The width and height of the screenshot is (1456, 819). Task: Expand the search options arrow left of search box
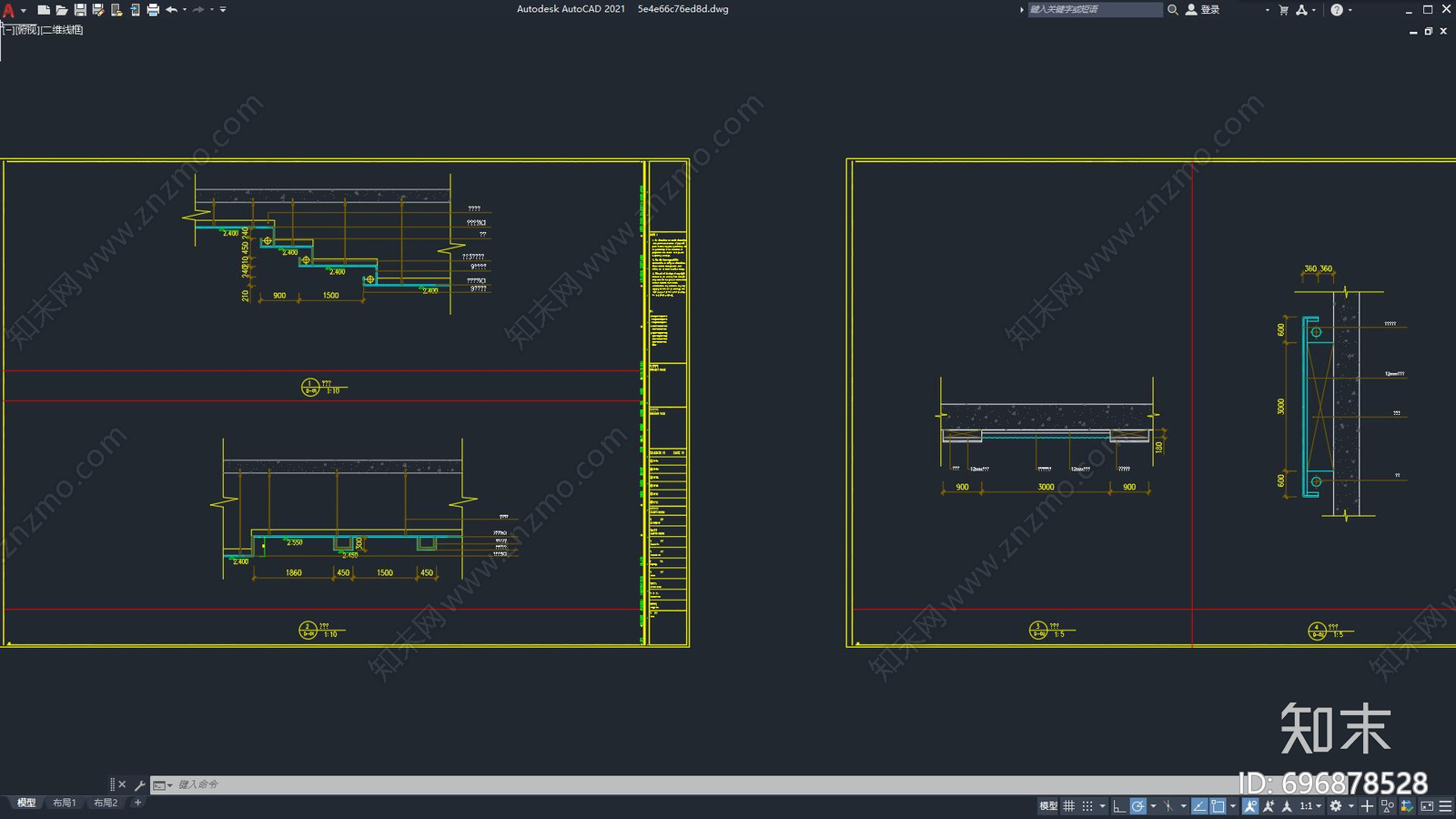pyautogui.click(x=1021, y=10)
